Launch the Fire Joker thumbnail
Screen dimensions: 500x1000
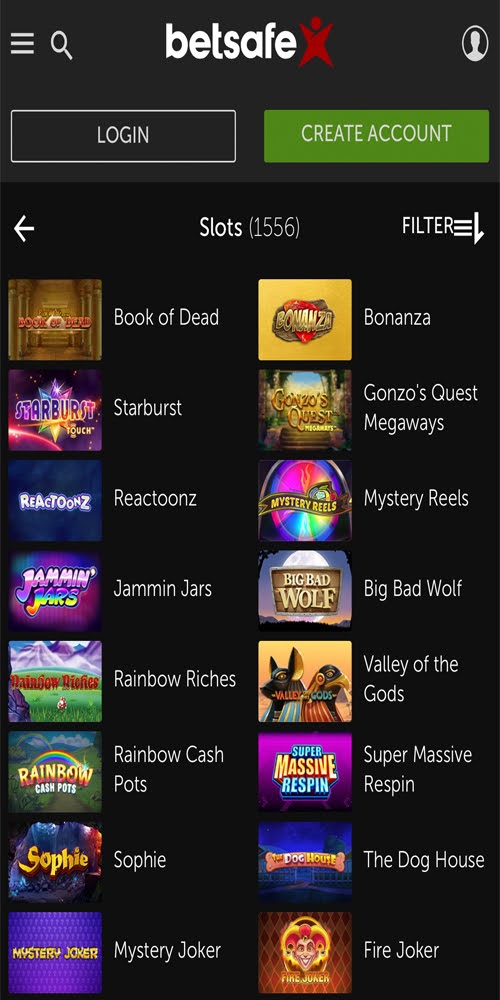click(x=305, y=952)
